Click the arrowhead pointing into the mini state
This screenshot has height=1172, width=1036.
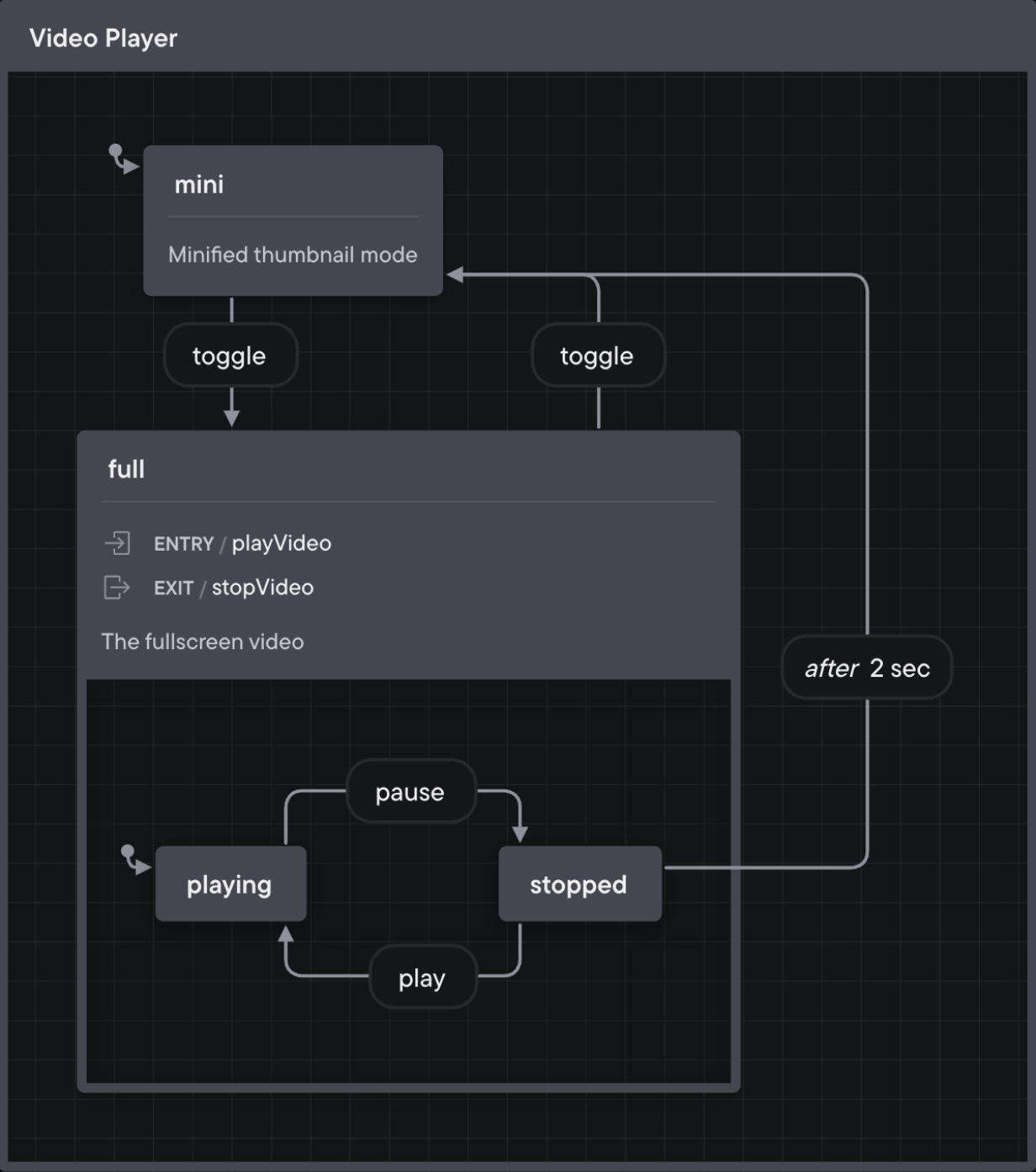tap(455, 275)
